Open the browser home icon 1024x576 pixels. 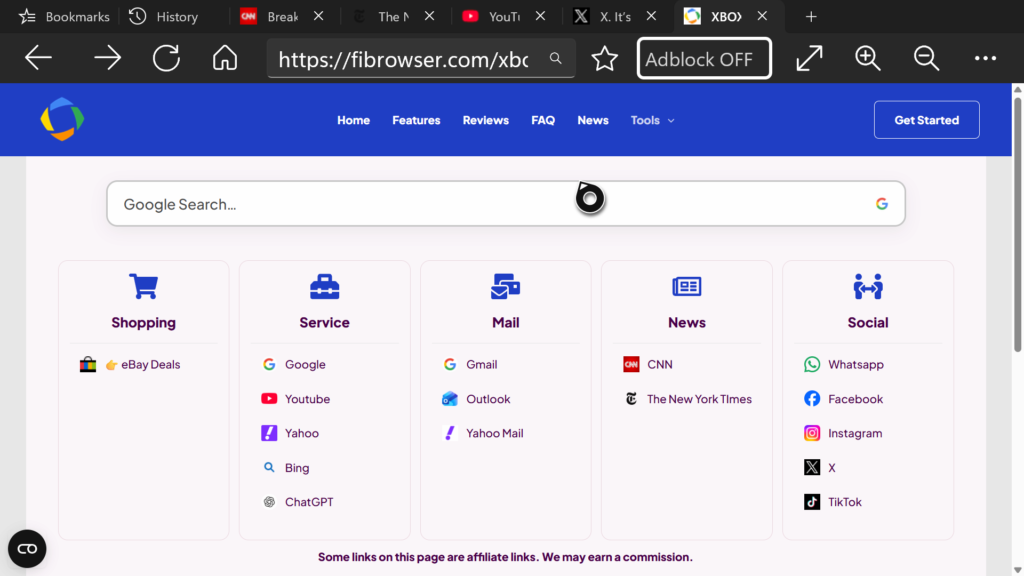click(x=225, y=58)
